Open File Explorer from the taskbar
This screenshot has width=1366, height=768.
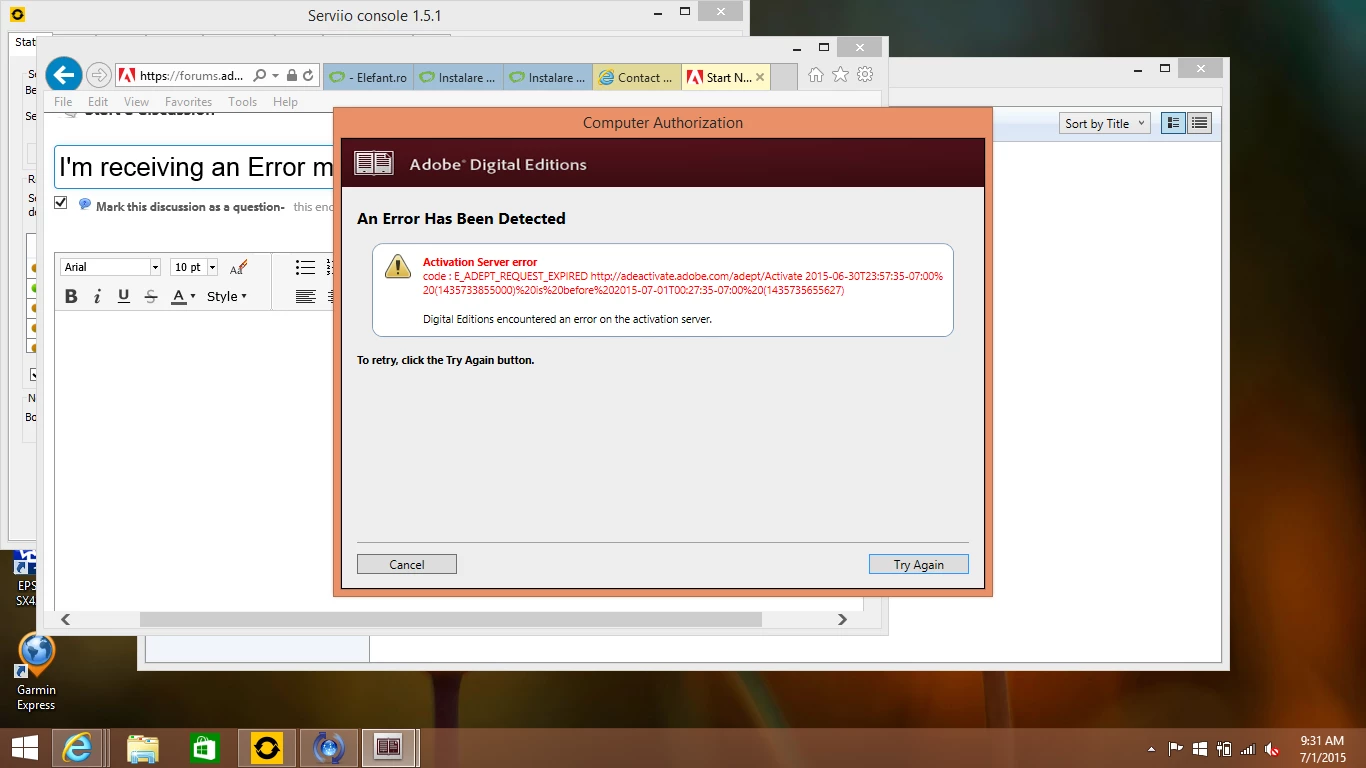click(x=142, y=747)
